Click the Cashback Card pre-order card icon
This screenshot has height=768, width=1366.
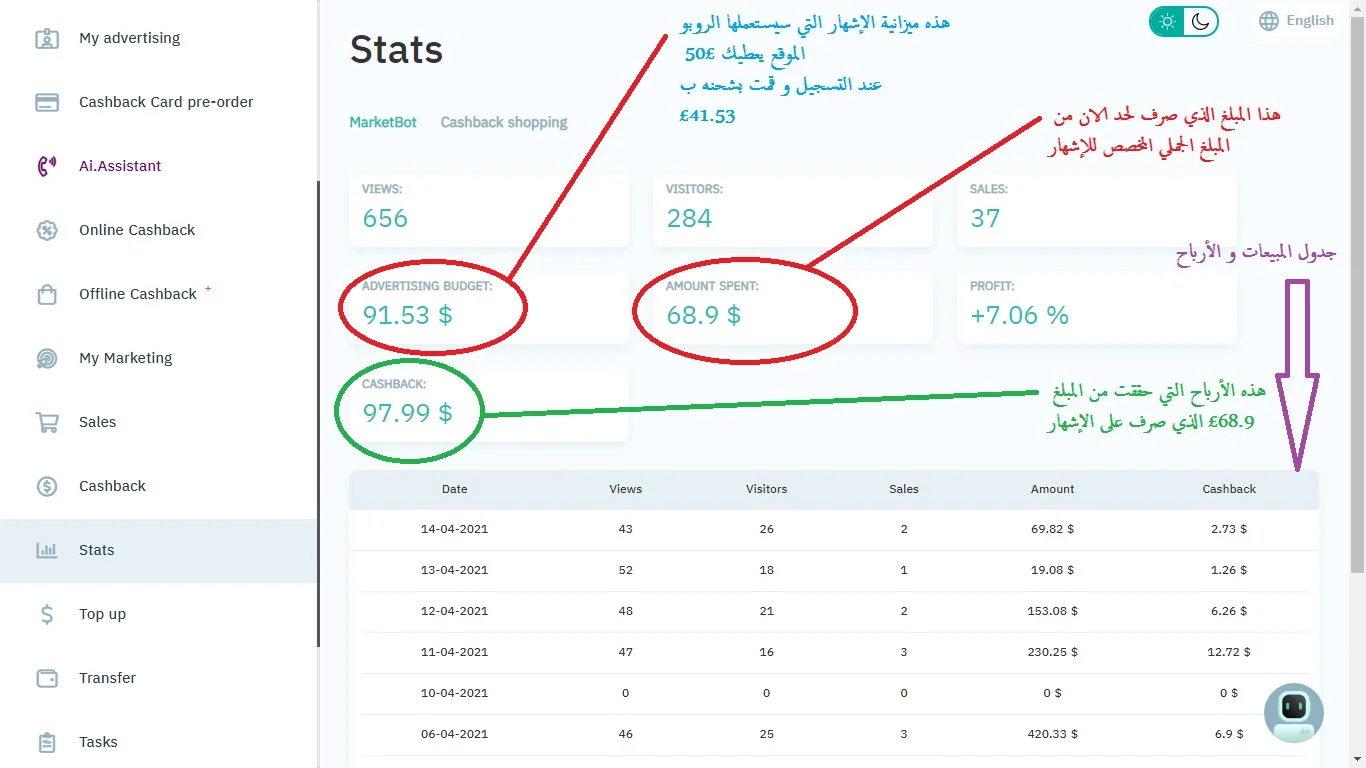pyautogui.click(x=47, y=102)
